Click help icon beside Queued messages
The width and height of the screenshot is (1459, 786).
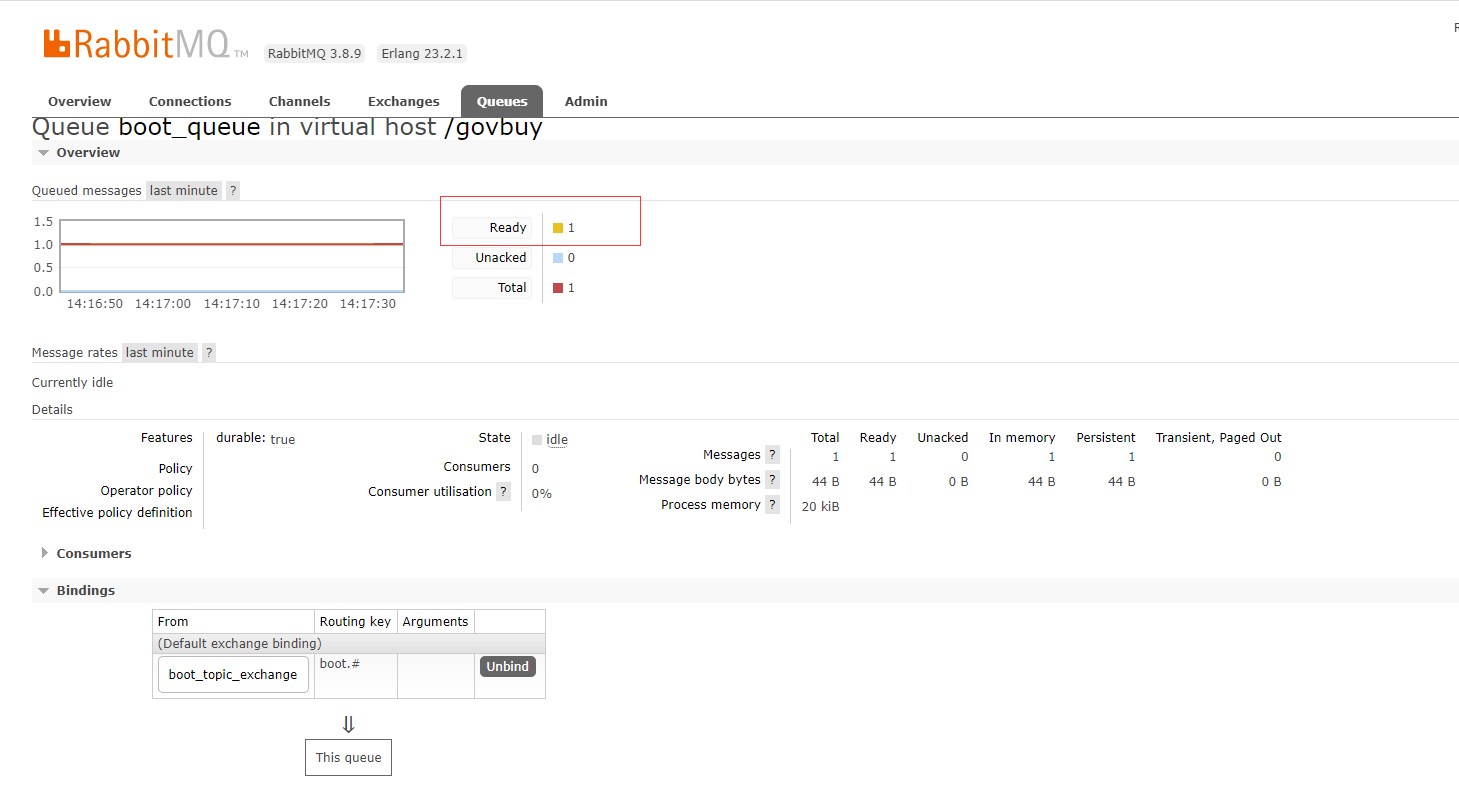click(x=233, y=191)
